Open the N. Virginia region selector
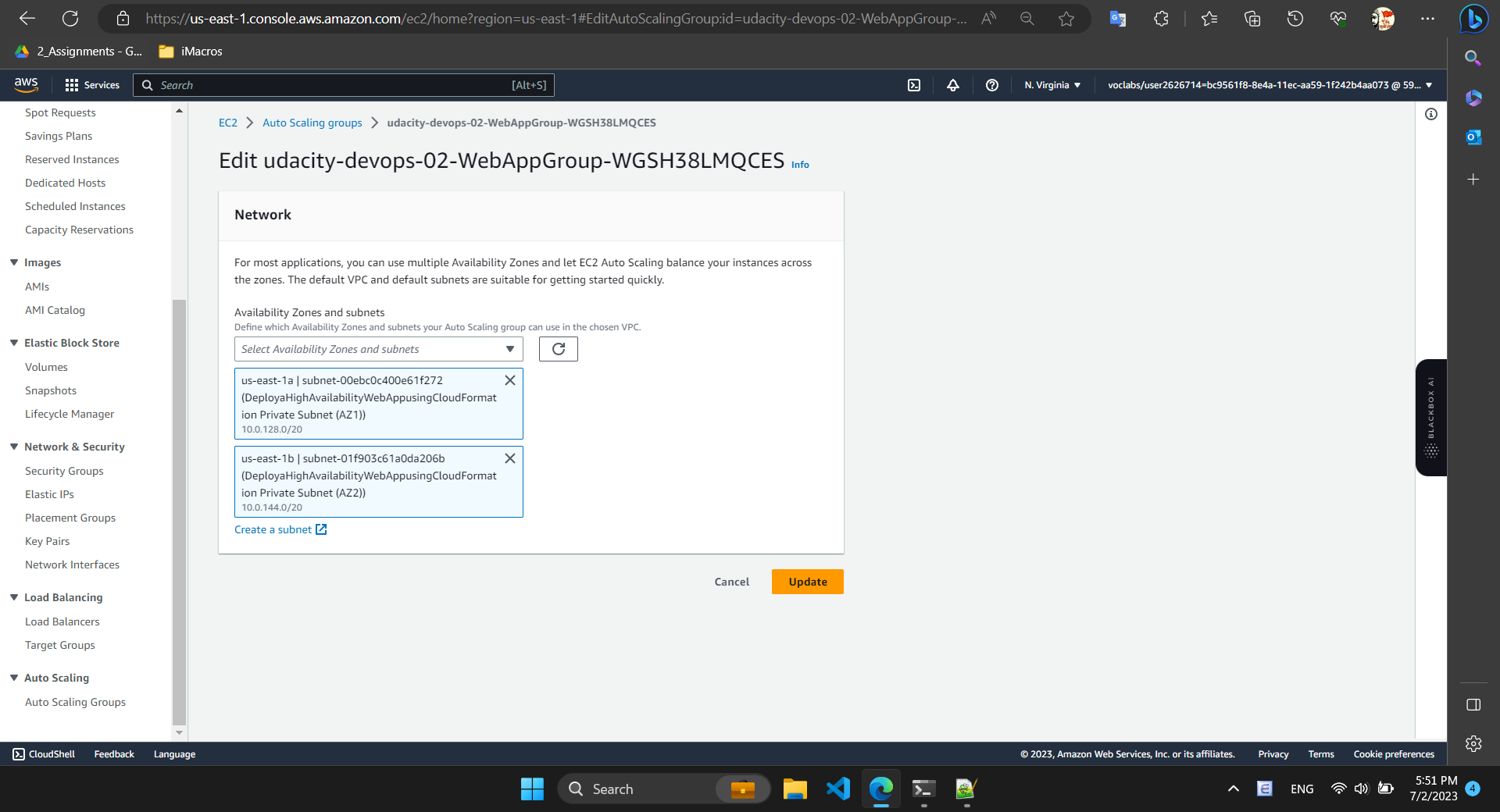This screenshot has width=1500, height=812. point(1052,85)
